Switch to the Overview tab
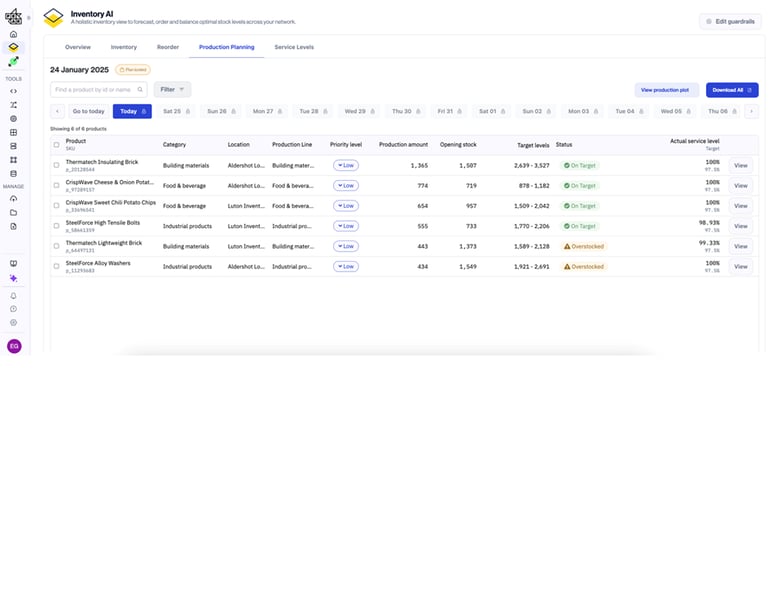 pyautogui.click(x=78, y=47)
